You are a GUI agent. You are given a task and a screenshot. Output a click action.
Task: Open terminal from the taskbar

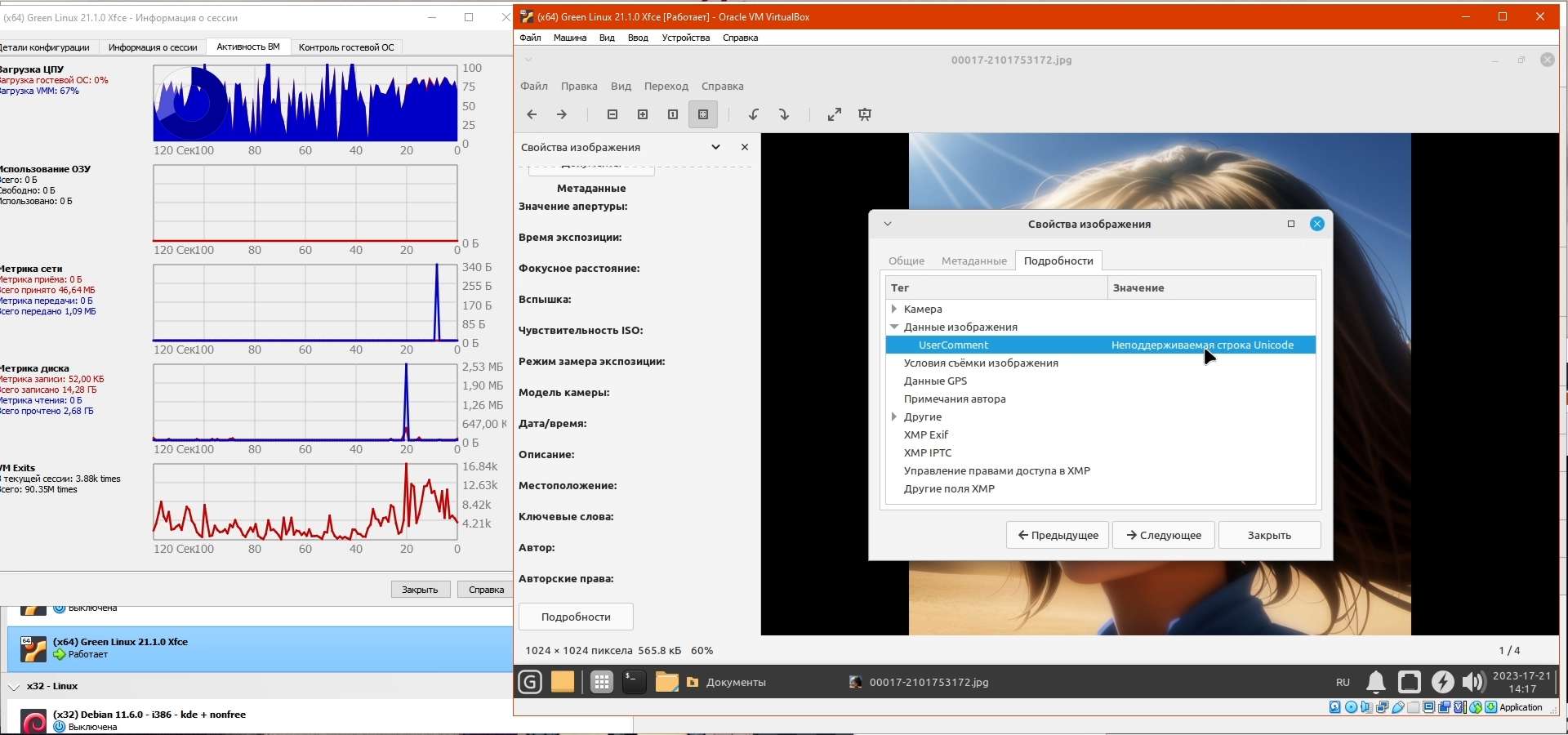click(x=634, y=682)
